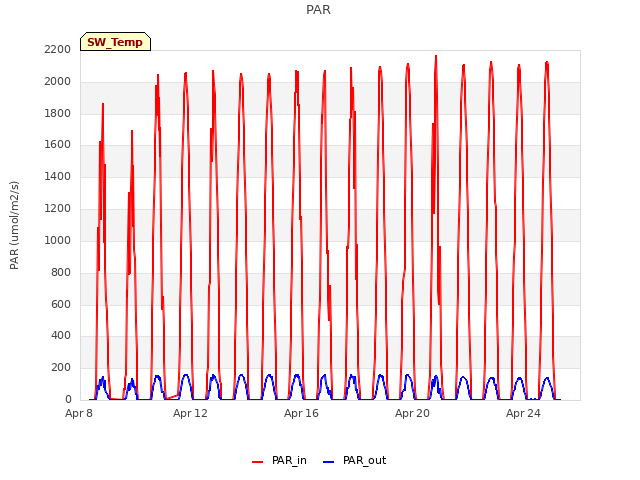640x480 pixels.
Task: Click the Apr 24 x-axis label
Action: click(x=523, y=413)
